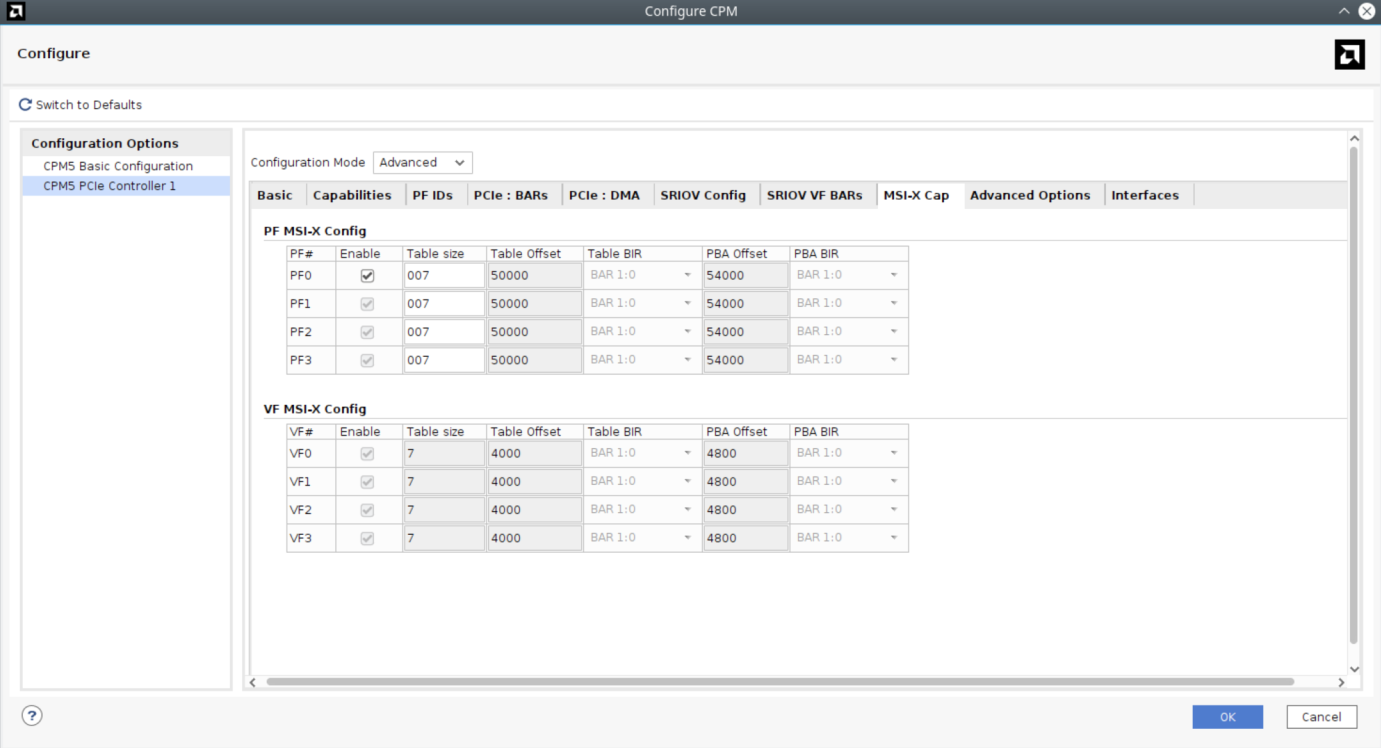1381x748 pixels.
Task: Click the PF0 Table size input field
Action: coord(444,276)
